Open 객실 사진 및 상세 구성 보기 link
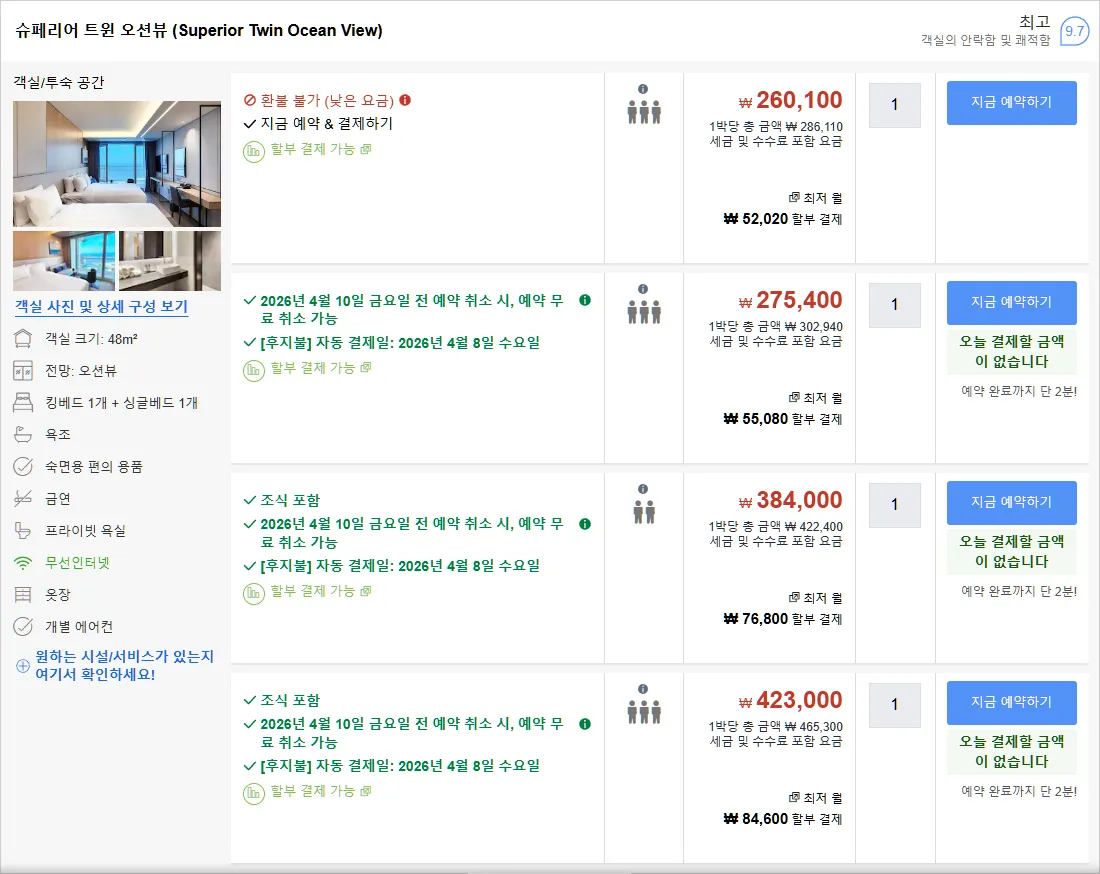The width and height of the screenshot is (1100, 874). click(102, 307)
